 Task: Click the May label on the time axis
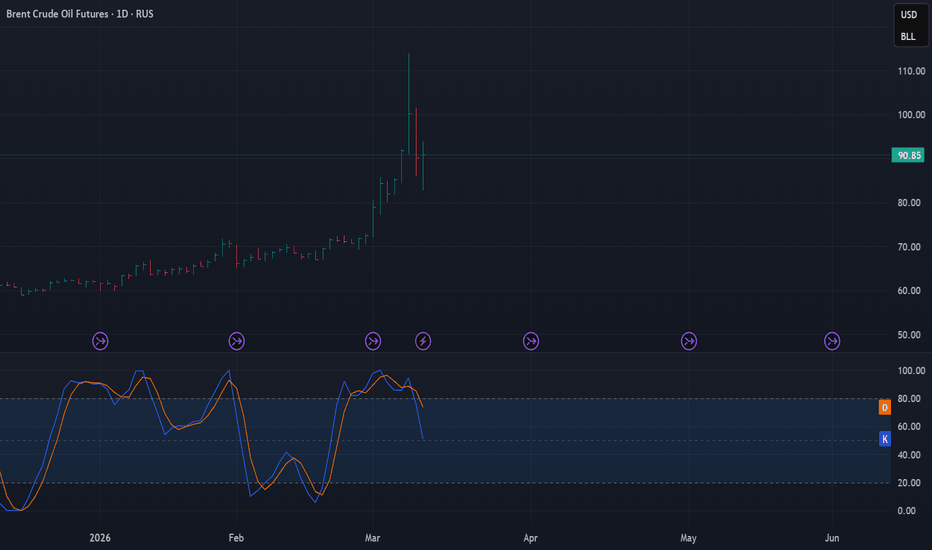point(688,538)
